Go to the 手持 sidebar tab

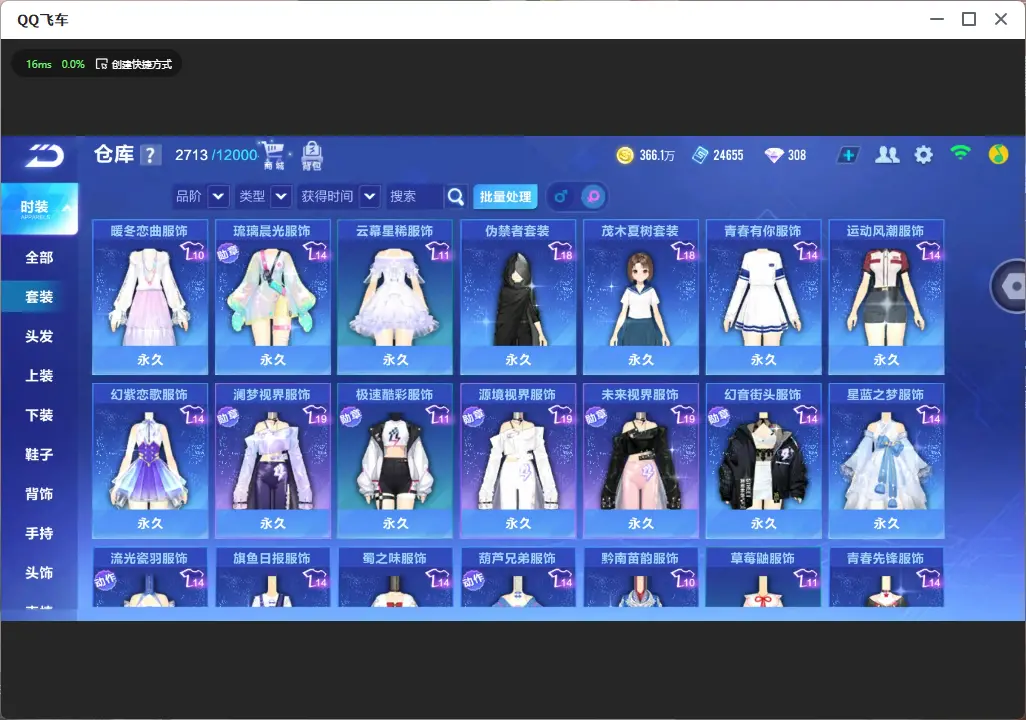39,533
